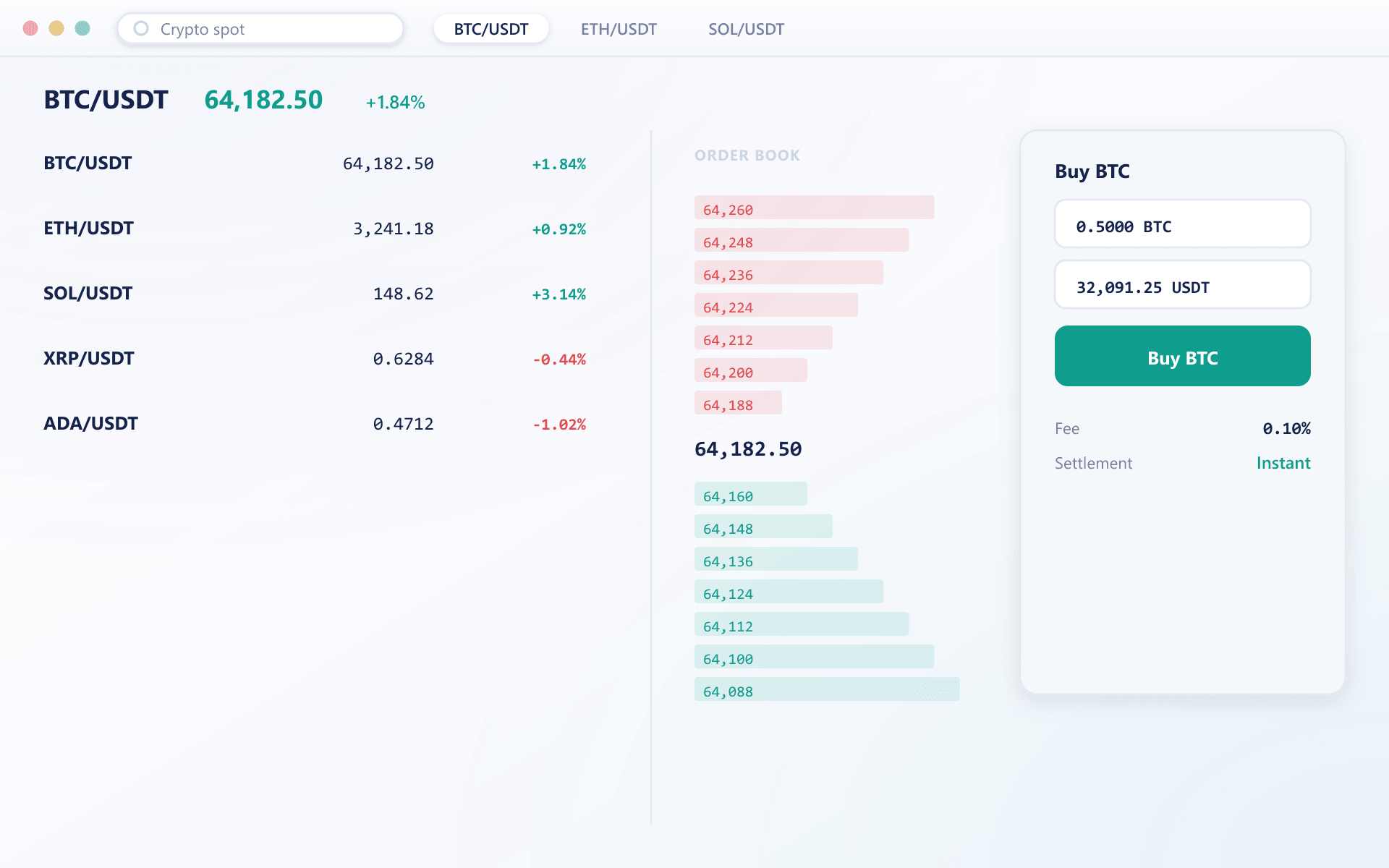Click the 0.6284 price of XRP/USDT
Screen dimensions: 1389x868
click(x=403, y=359)
